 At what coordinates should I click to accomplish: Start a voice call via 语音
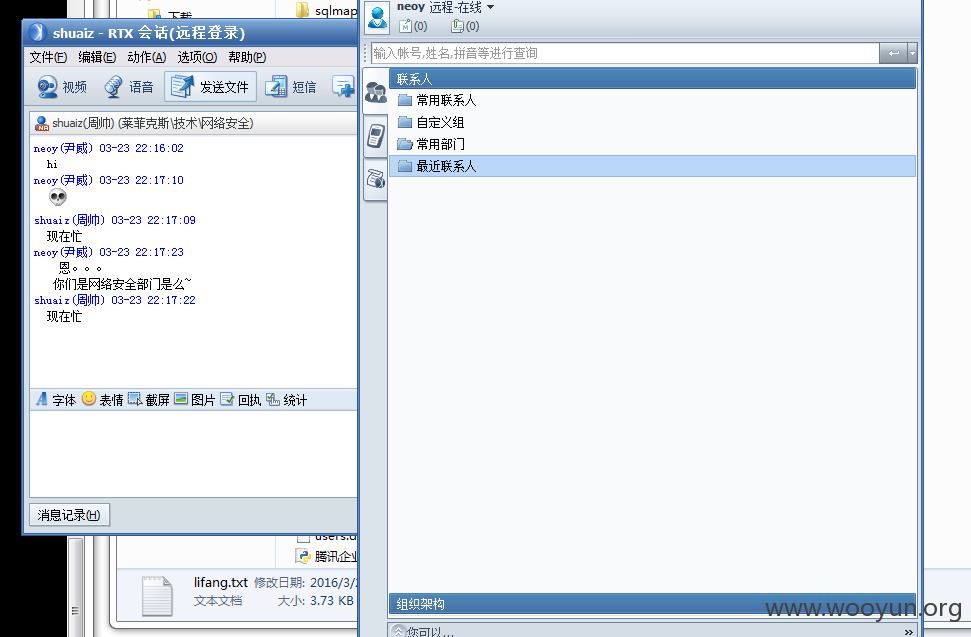tap(129, 87)
